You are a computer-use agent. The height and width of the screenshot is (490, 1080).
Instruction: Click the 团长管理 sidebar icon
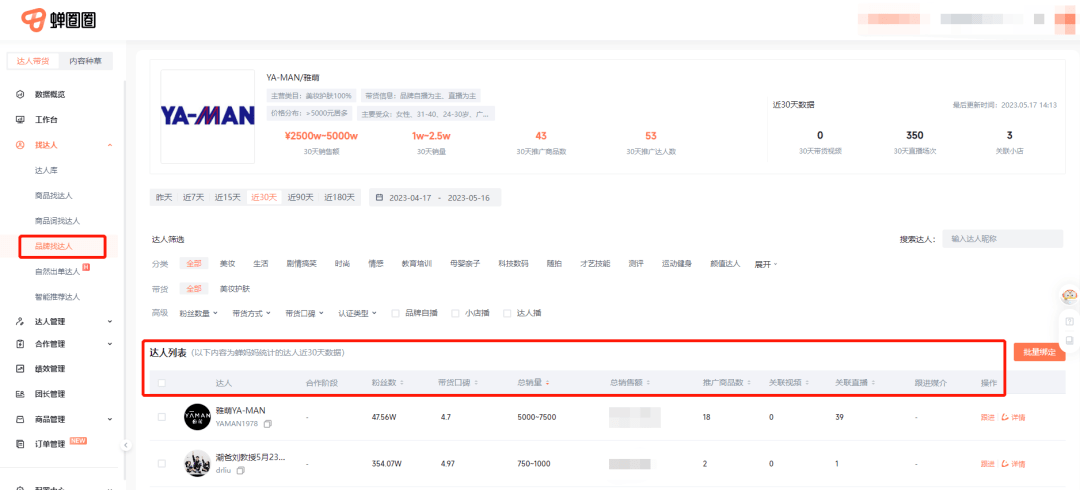click(21, 394)
